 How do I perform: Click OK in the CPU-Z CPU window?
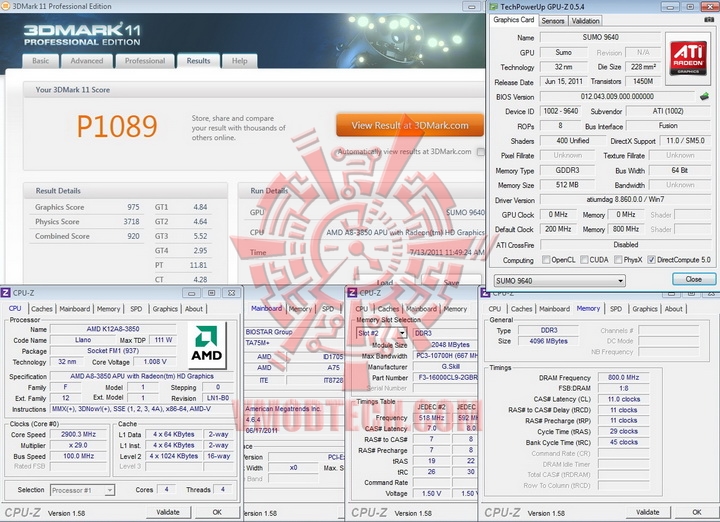(217, 512)
